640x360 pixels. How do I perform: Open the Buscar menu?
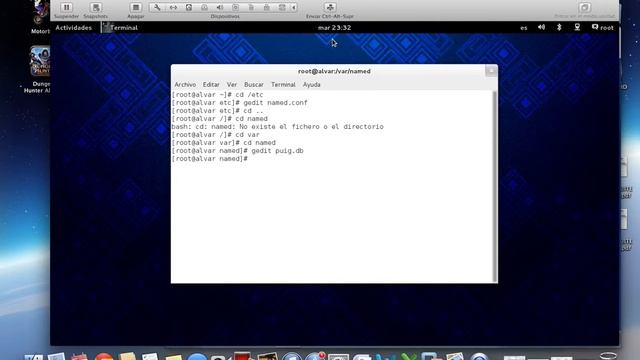[x=253, y=84]
